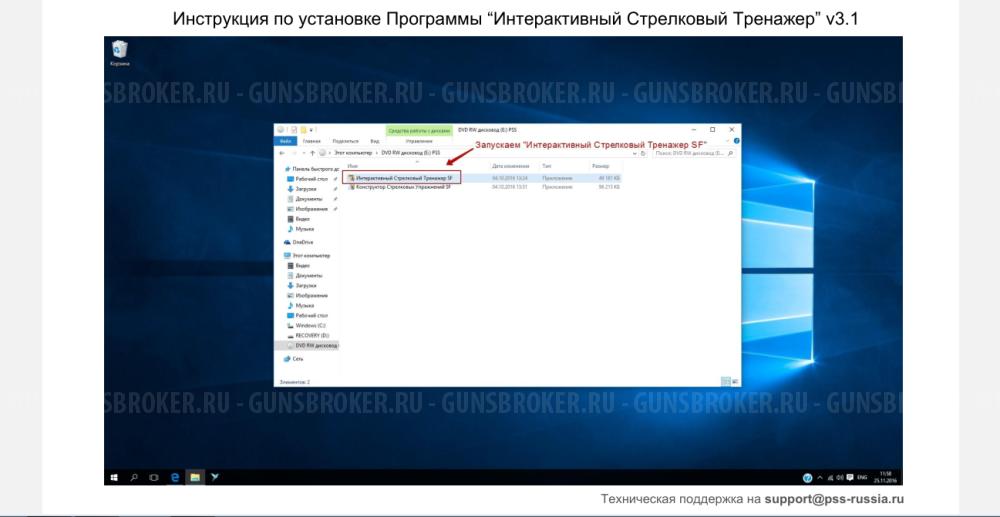The height and width of the screenshot is (517, 1000).
Task: Switch to the Главная ribbon tab
Action: (x=312, y=141)
